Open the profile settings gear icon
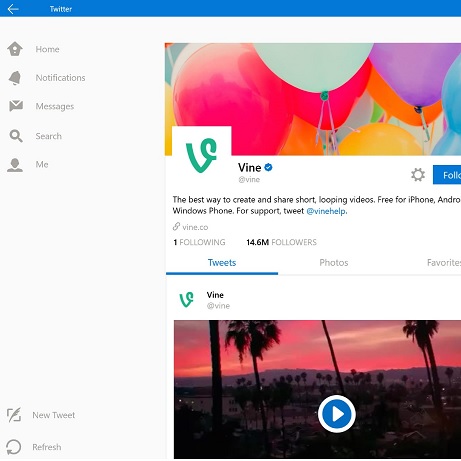The width and height of the screenshot is (461, 461). pos(418,174)
